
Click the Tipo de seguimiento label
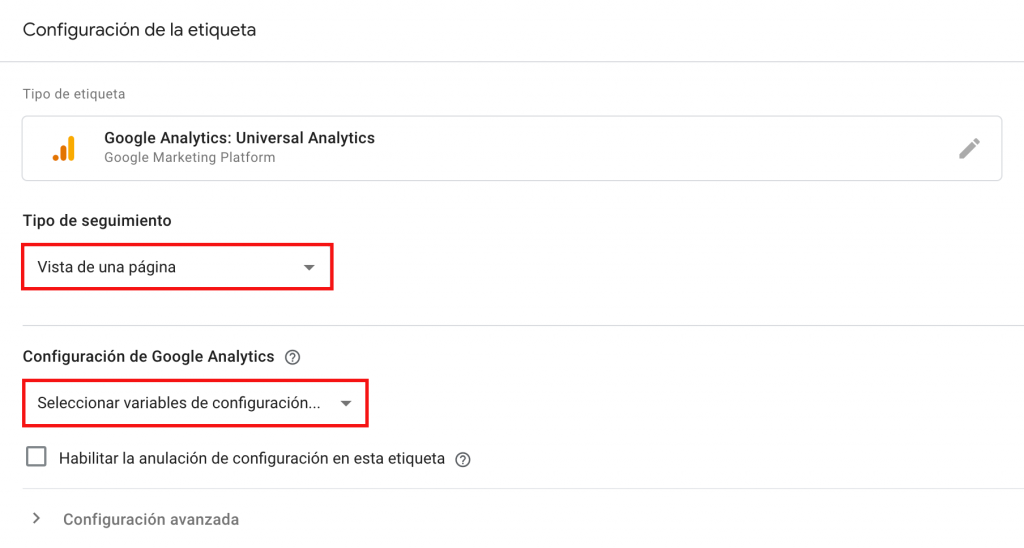coord(97,220)
